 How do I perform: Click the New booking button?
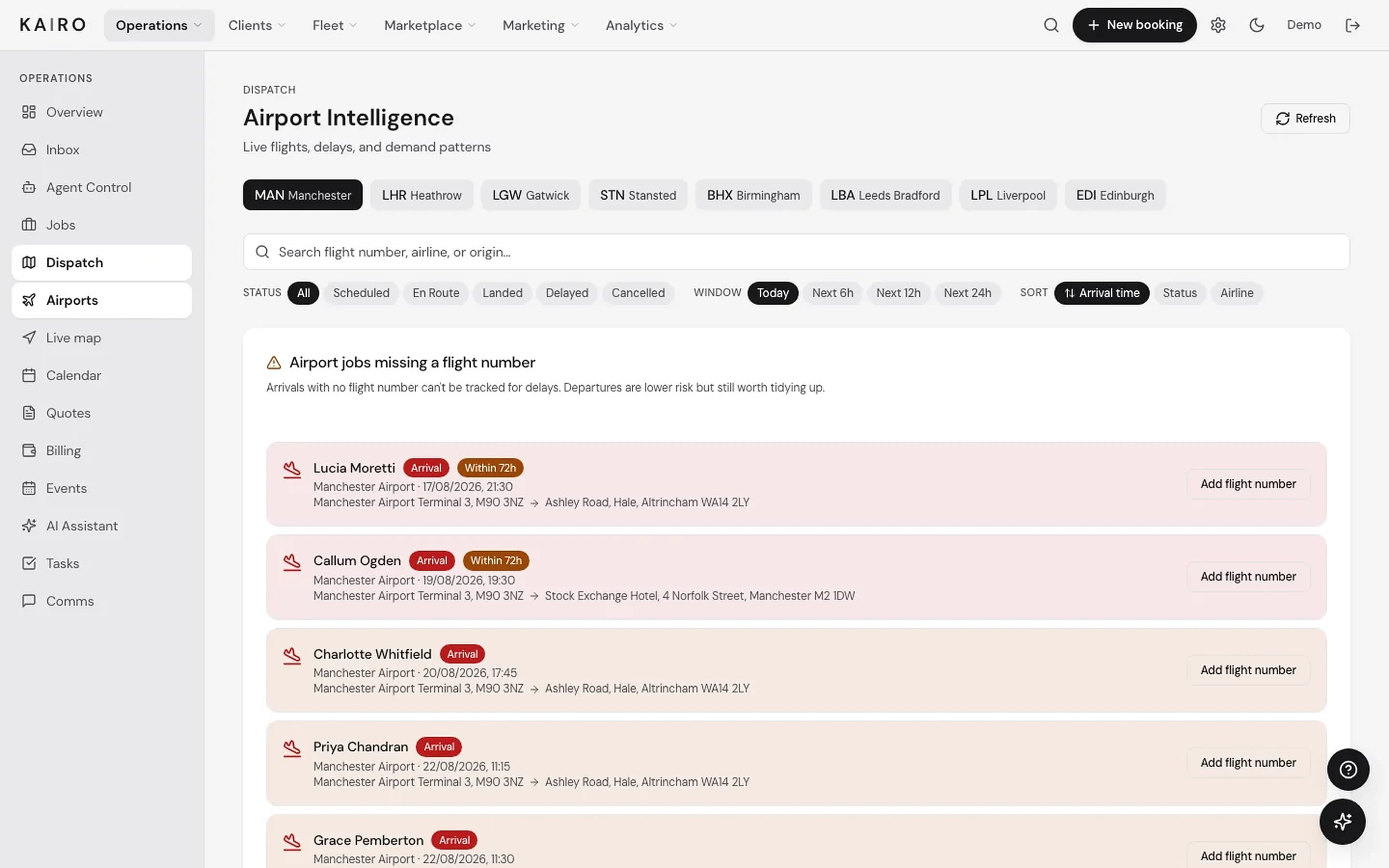1134,25
